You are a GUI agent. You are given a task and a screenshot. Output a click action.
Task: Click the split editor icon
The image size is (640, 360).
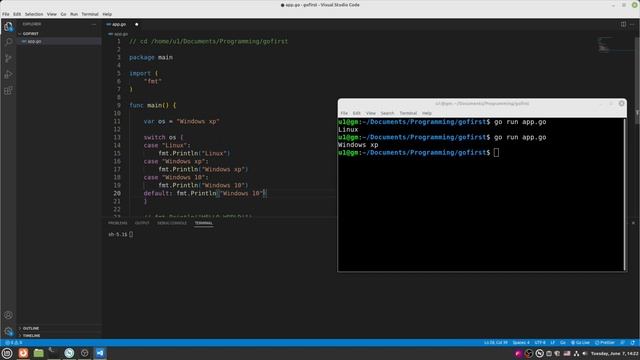[623, 24]
